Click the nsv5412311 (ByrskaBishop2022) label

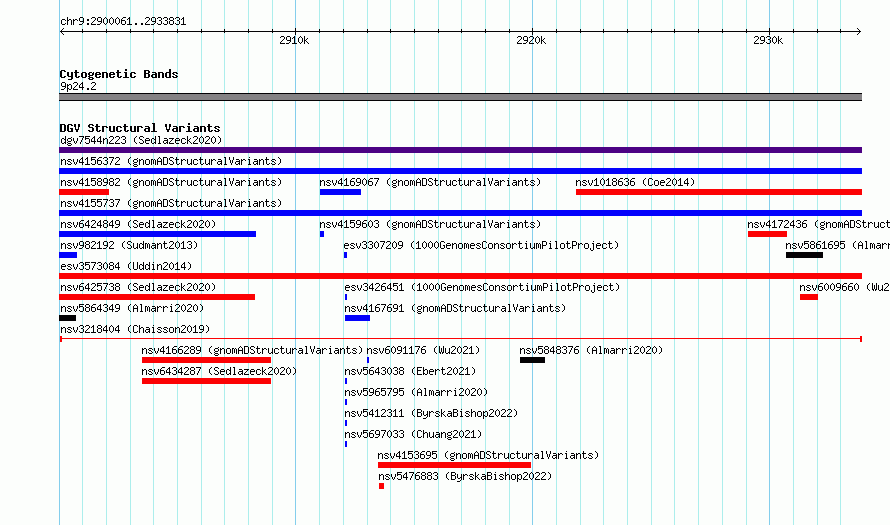pyautogui.click(x=431, y=413)
